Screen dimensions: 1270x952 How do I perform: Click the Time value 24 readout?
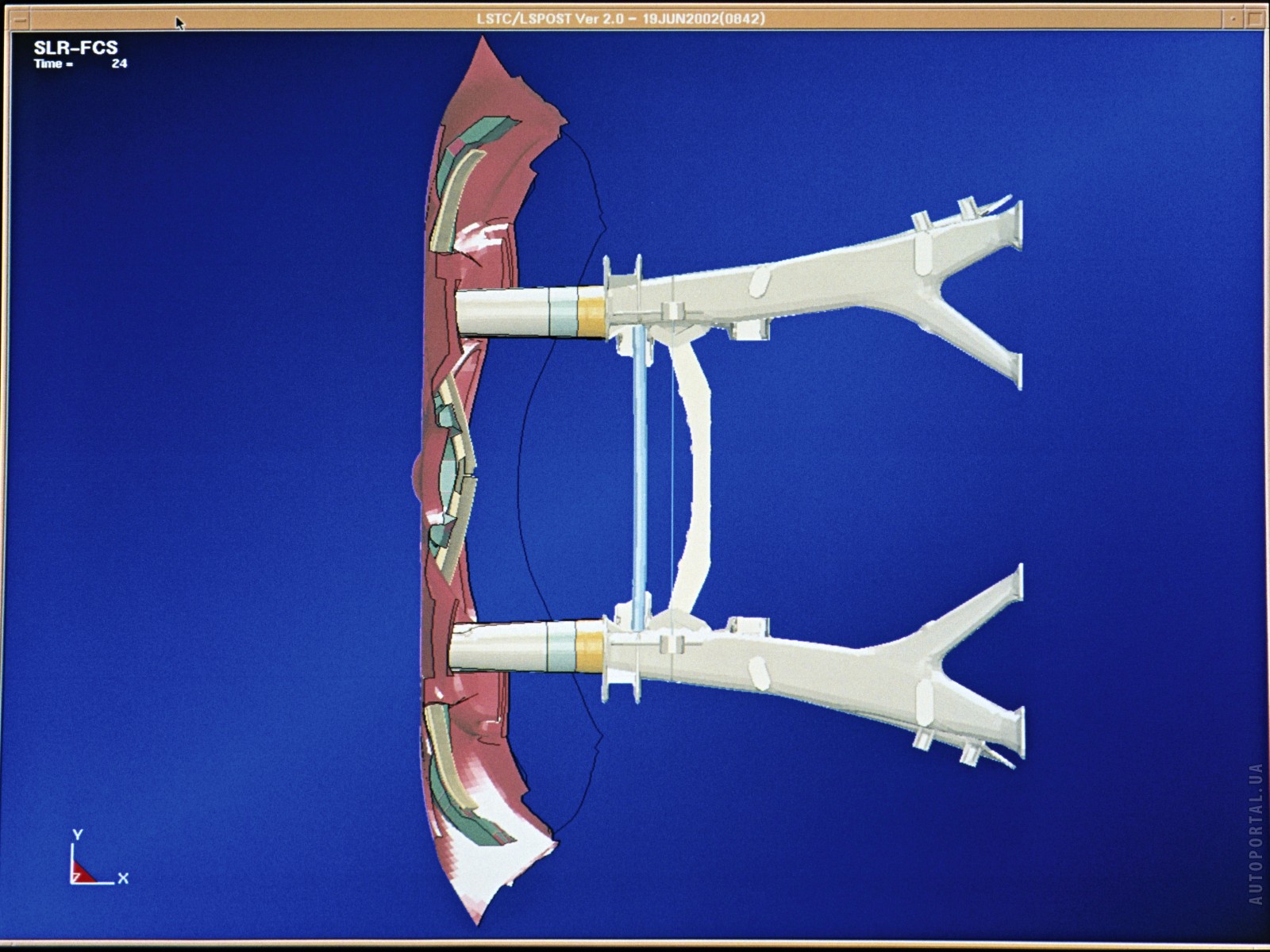click(119, 64)
